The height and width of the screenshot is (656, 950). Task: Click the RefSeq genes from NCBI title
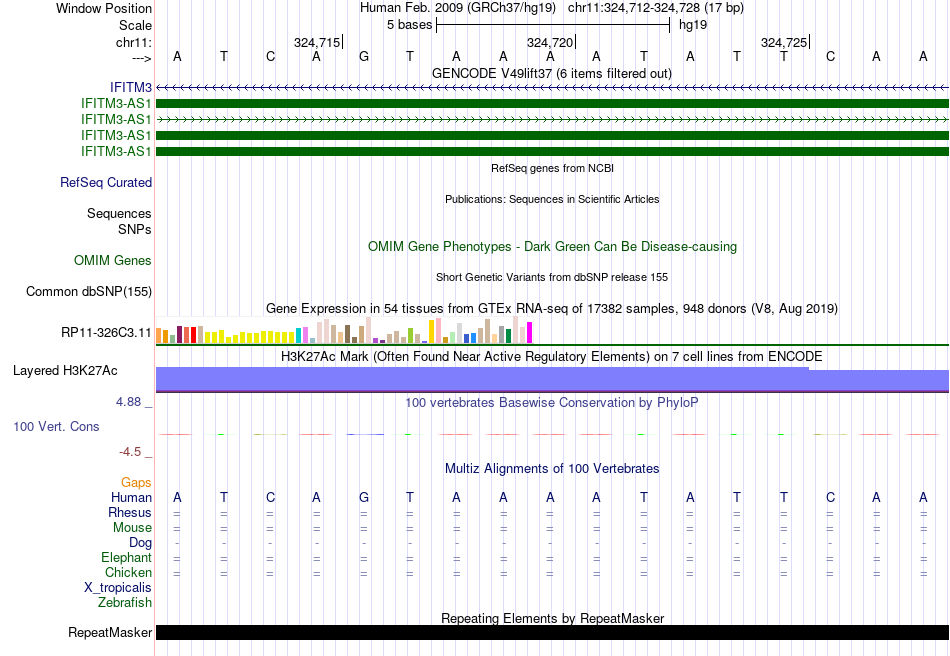pyautogui.click(x=553, y=168)
